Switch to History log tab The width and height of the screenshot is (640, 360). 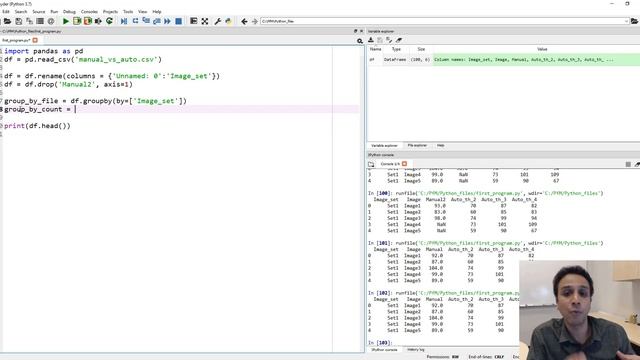tap(416, 350)
